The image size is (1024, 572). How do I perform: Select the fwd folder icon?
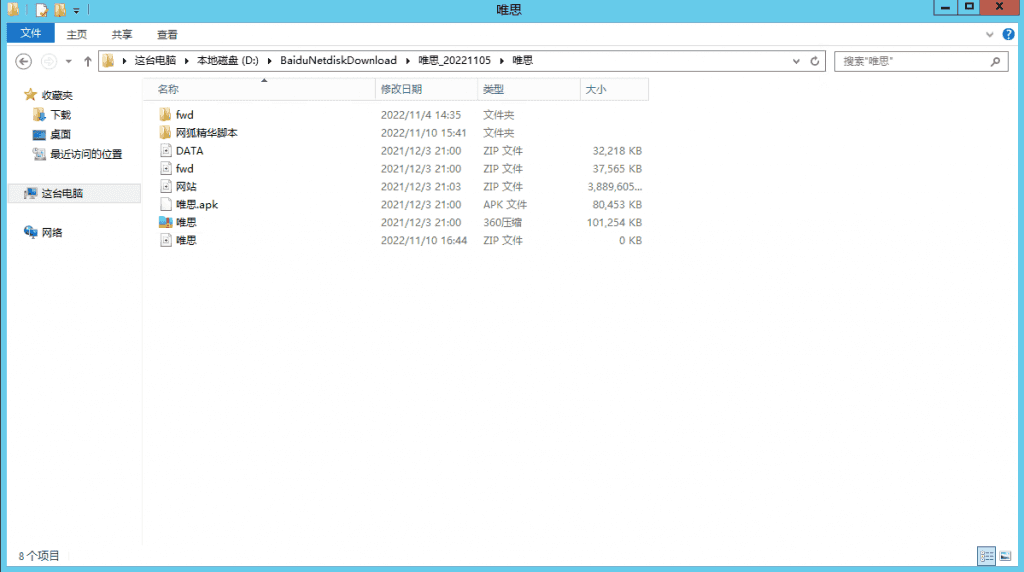tap(165, 114)
